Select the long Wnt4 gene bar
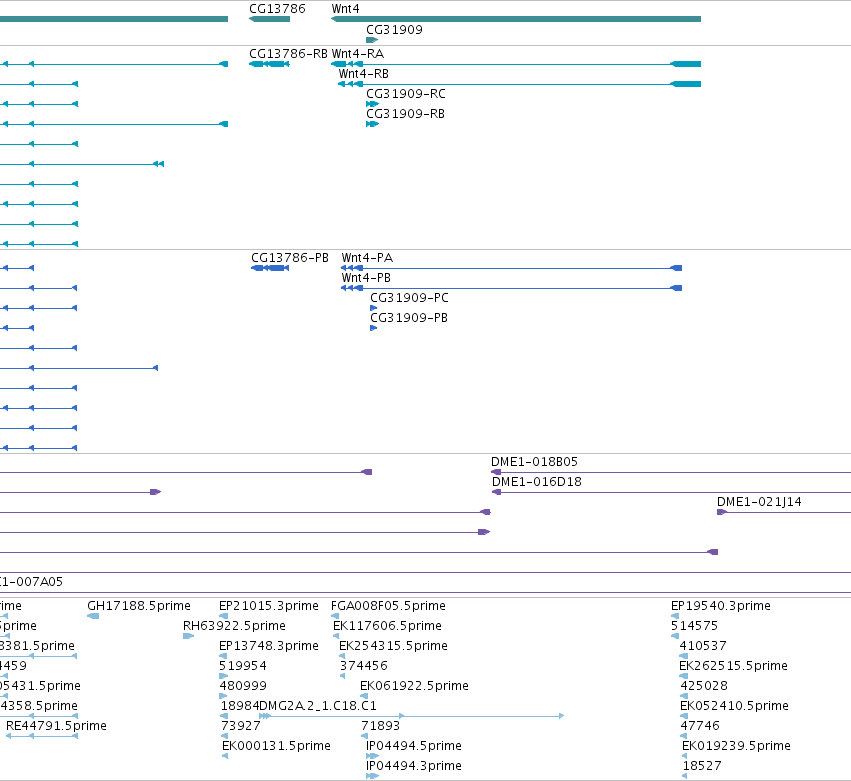This screenshot has height=781, width=851. coord(516,19)
